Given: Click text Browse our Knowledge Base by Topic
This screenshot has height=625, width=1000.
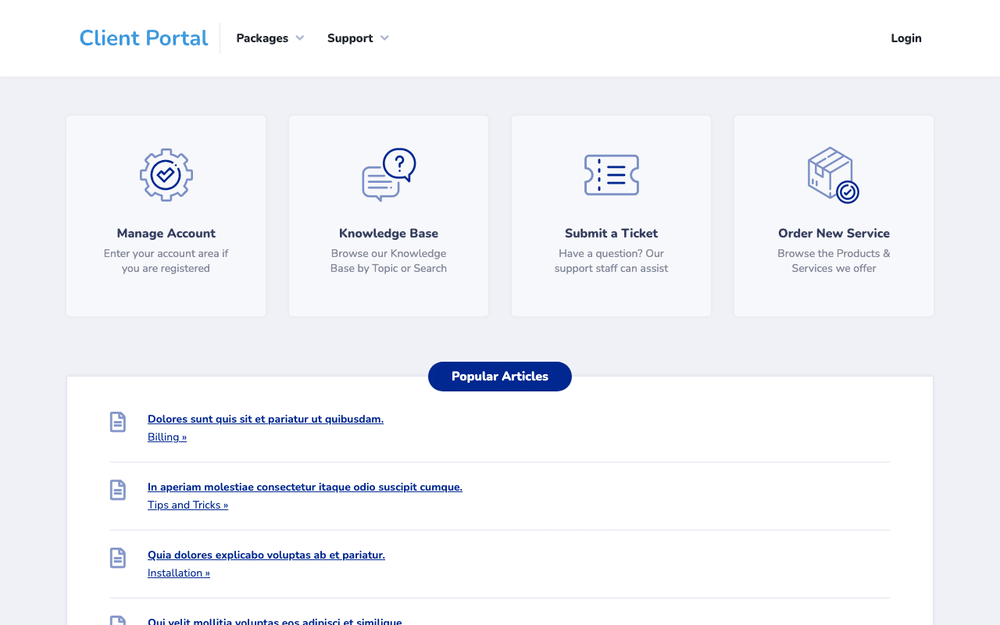Looking at the screenshot, I should coord(388,261).
